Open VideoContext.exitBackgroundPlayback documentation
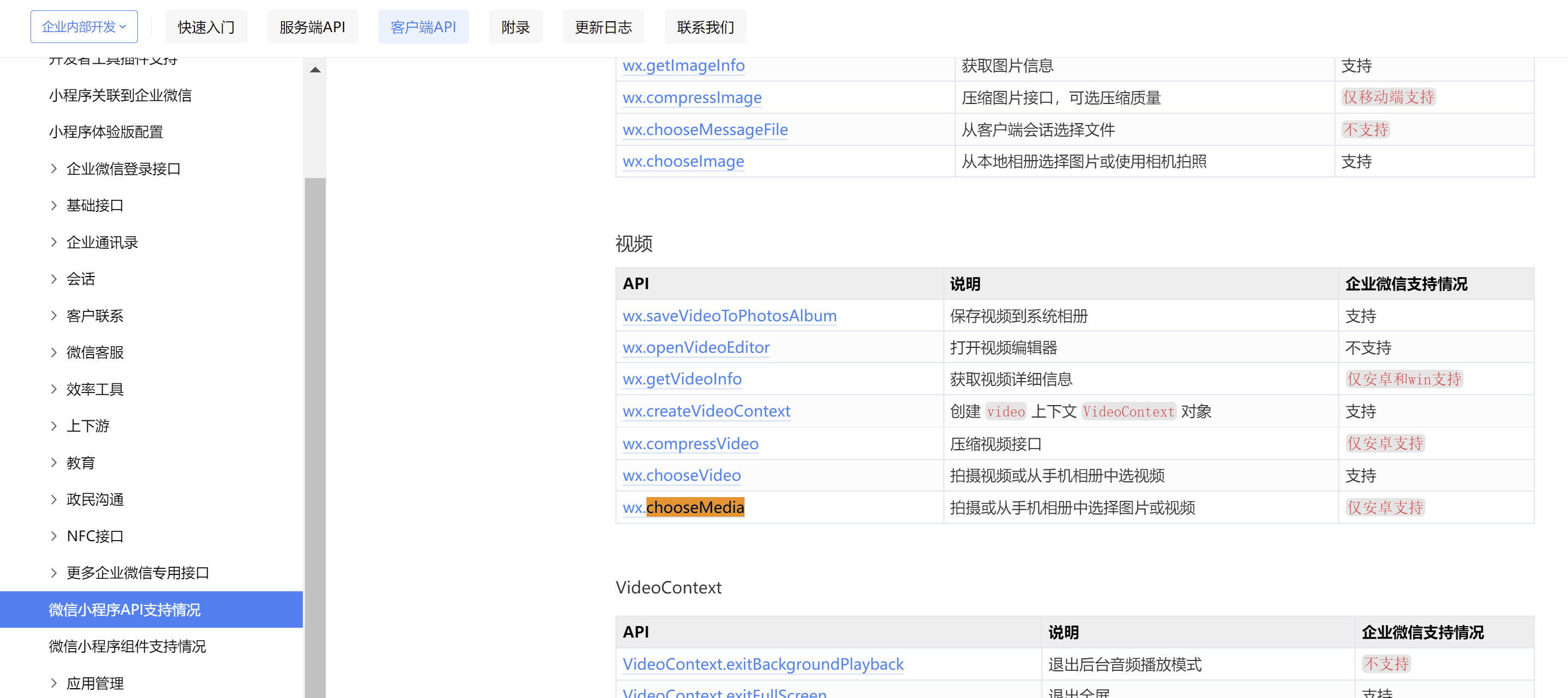The height and width of the screenshot is (698, 1568). pyautogui.click(x=762, y=664)
